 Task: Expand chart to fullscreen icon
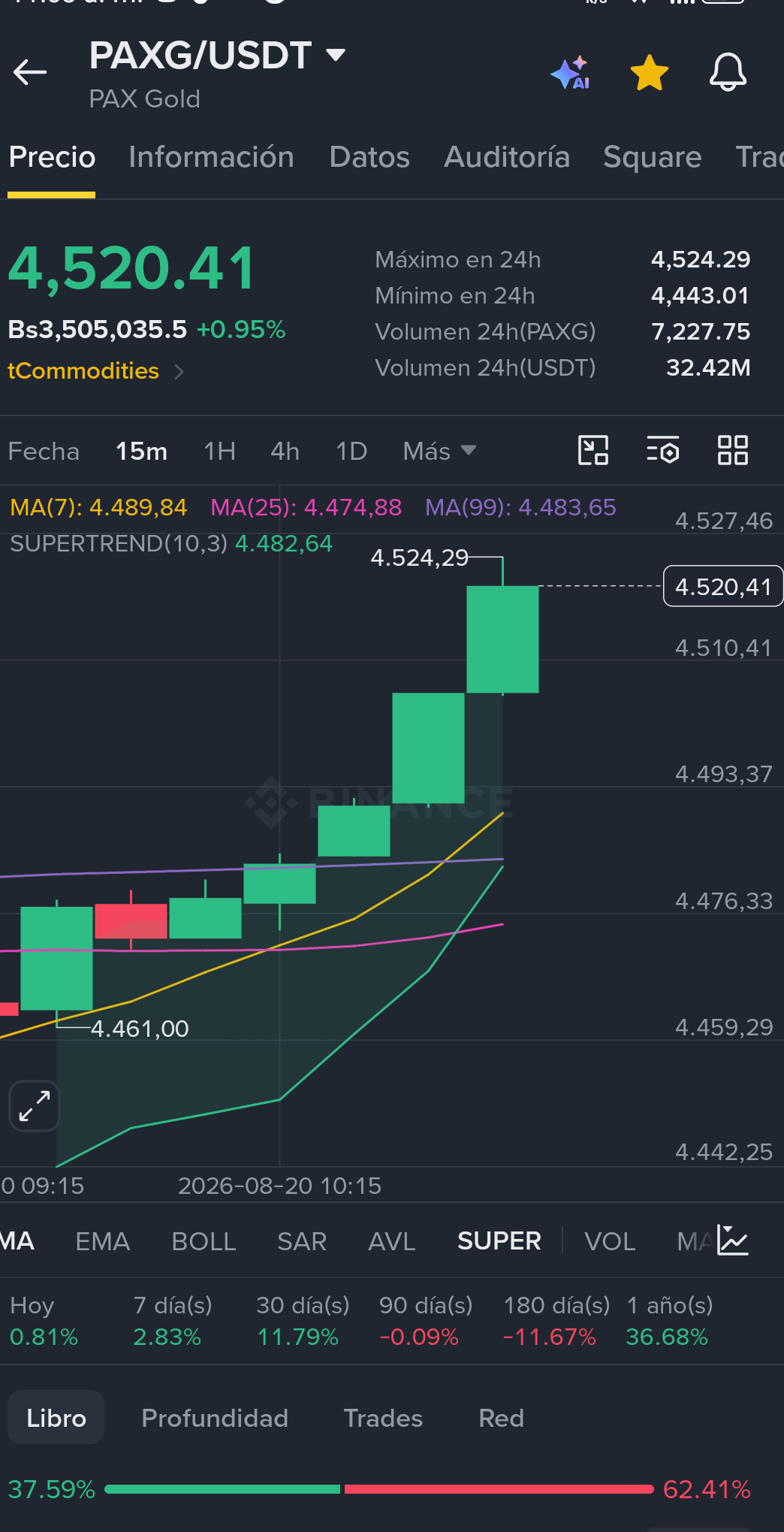point(35,1106)
